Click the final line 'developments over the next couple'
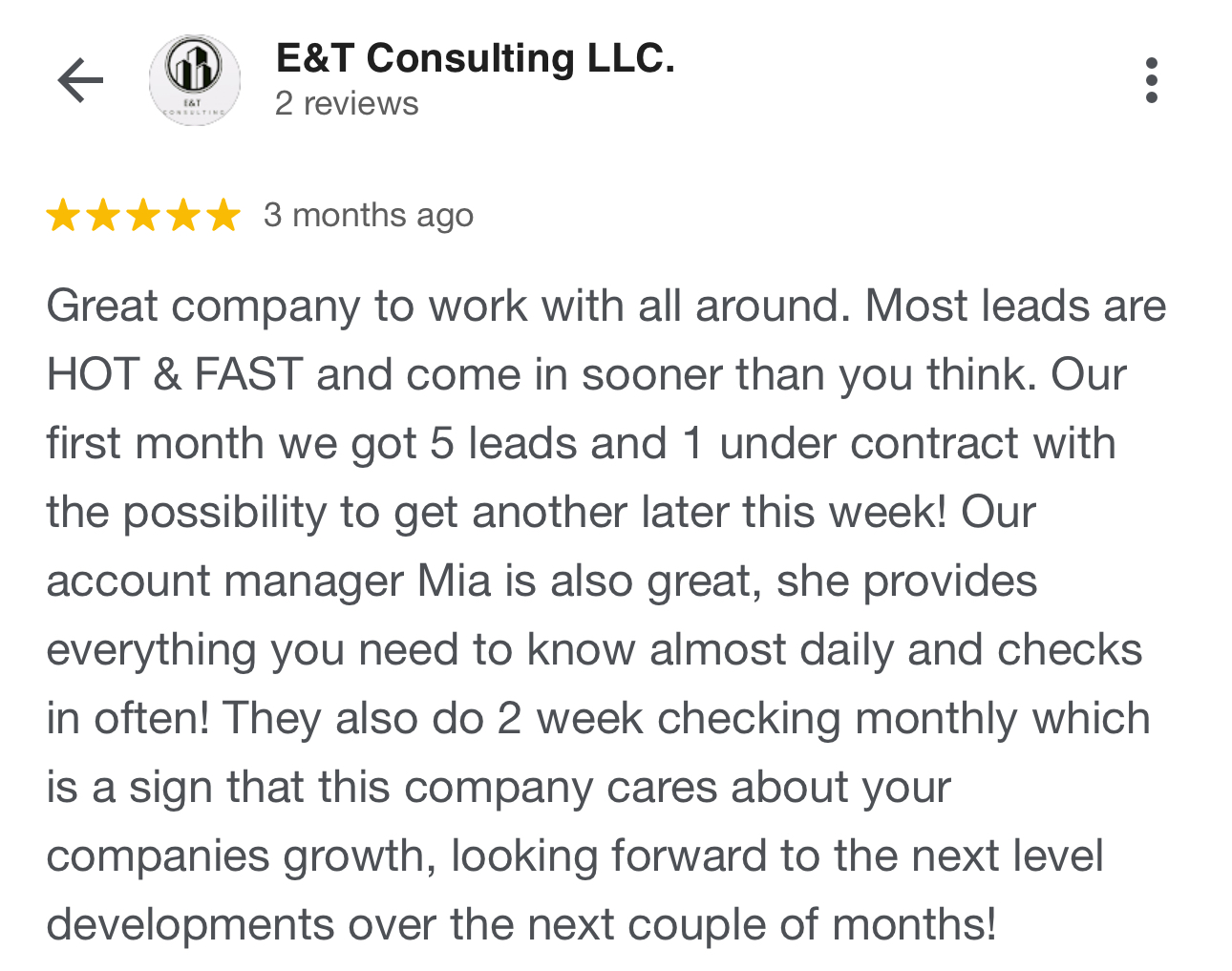Viewport: 1232px width, 971px height. click(521, 925)
